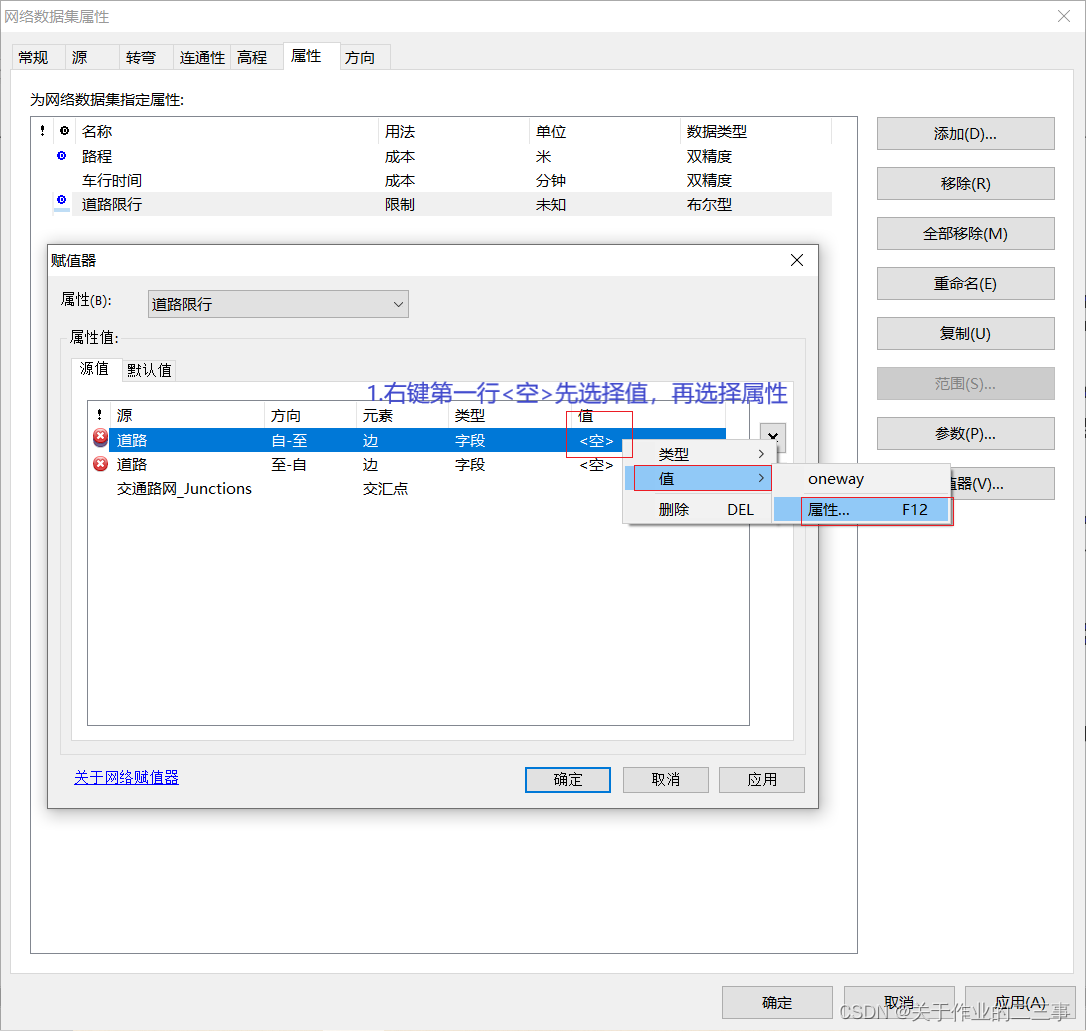Select oneway in the value submenu
The image size is (1086, 1031).
pos(861,479)
